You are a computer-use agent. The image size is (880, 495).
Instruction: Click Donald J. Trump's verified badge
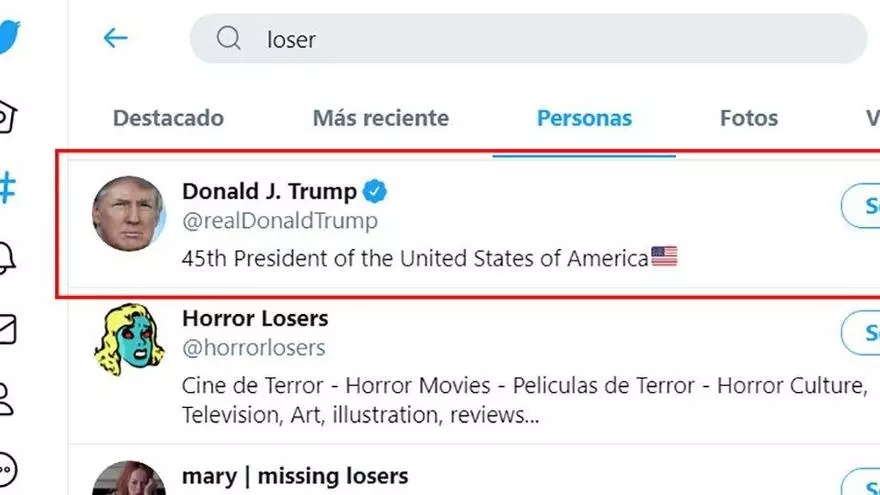point(375,191)
